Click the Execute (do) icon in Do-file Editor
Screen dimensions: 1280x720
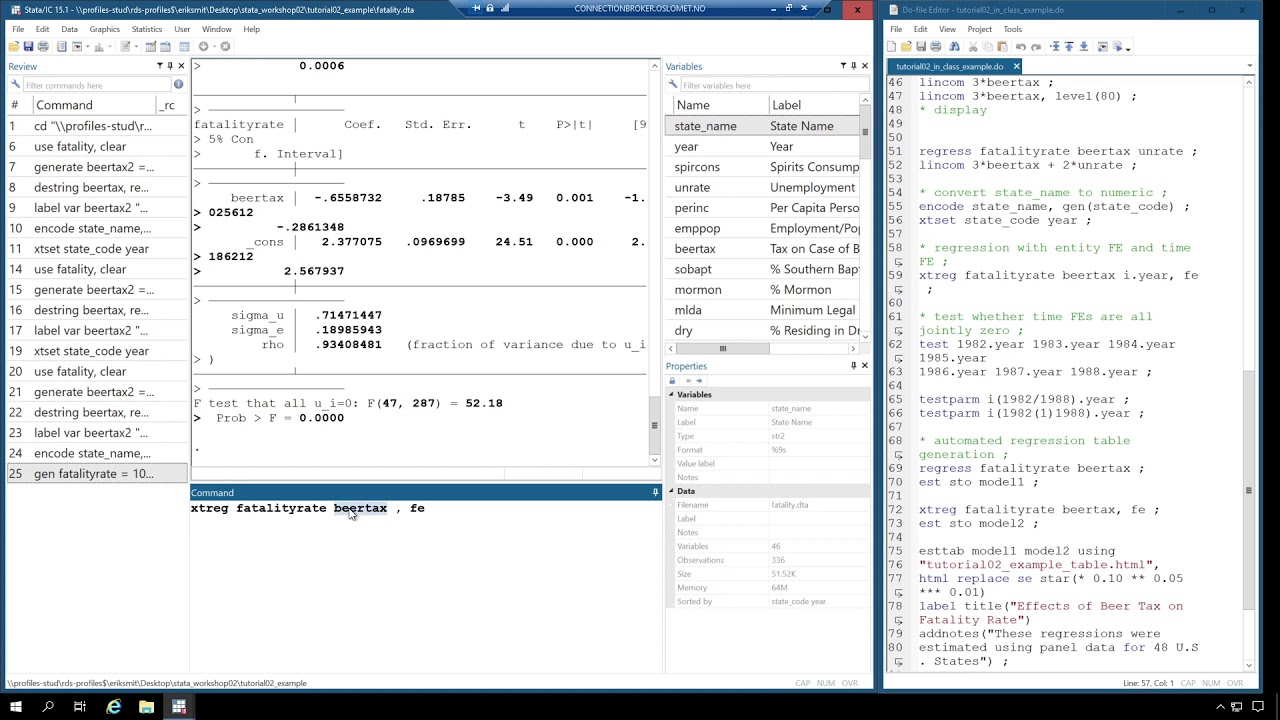pyautogui.click(x=1117, y=46)
